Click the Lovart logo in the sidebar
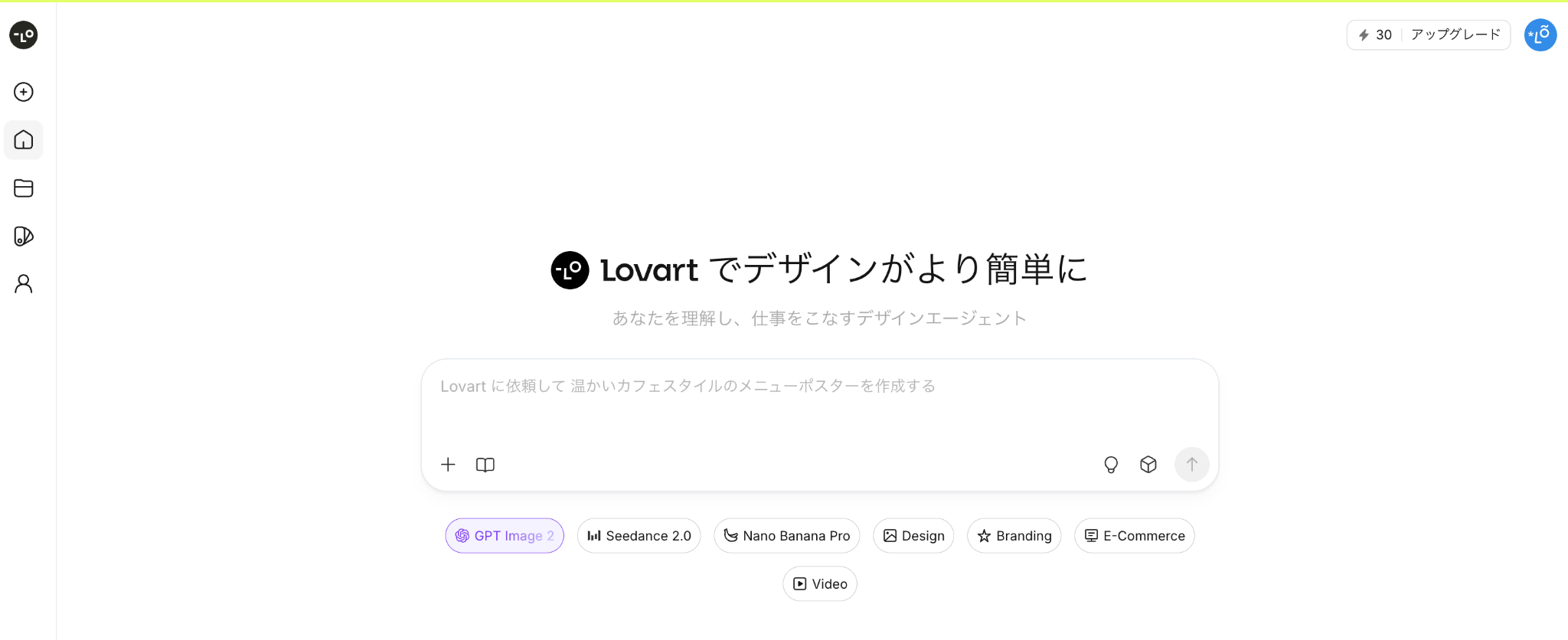Image resolution: width=1568 pixels, height=640 pixels. coord(24,35)
